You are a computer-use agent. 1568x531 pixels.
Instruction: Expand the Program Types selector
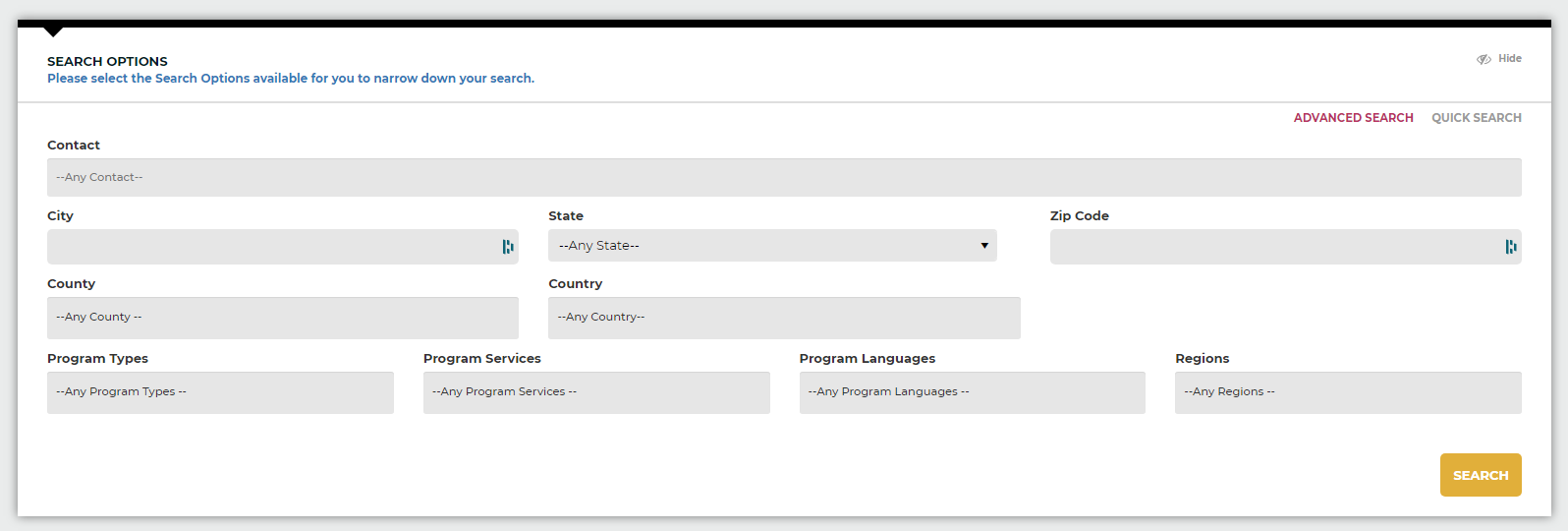[x=220, y=392]
